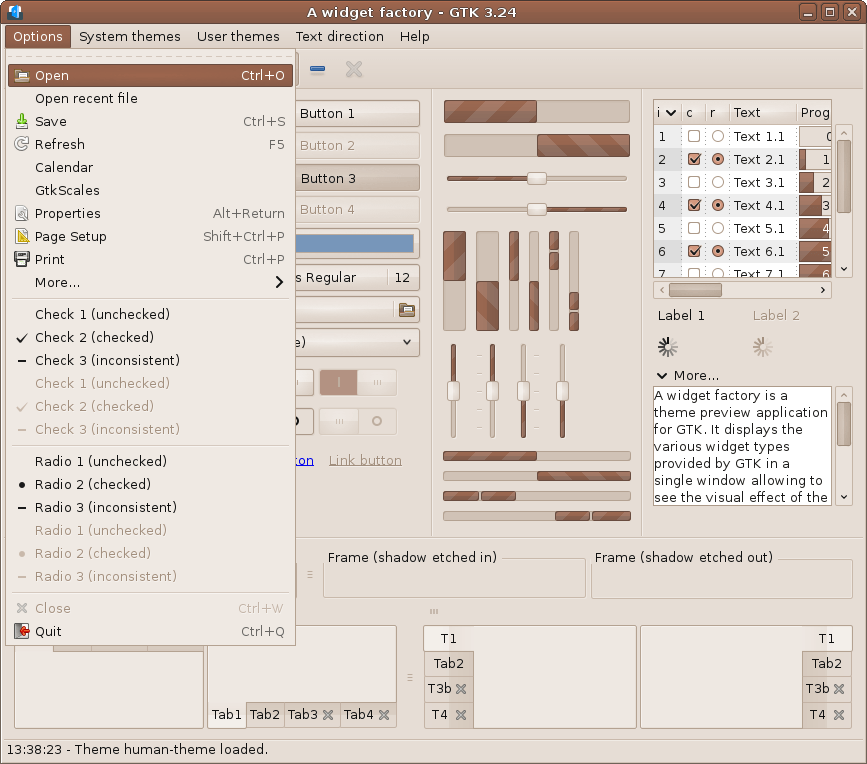Click the Refresh arrow icon in the menu

click(x=22, y=144)
